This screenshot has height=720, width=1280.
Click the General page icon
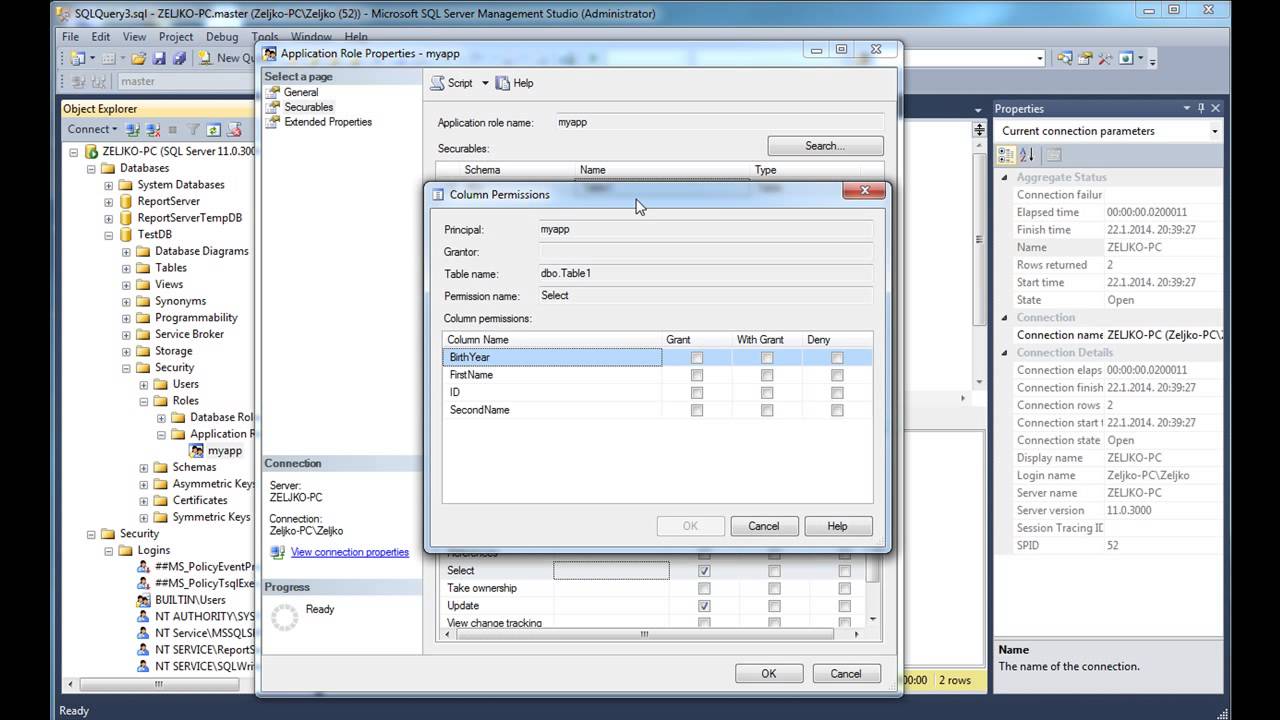pyautogui.click(x=274, y=92)
